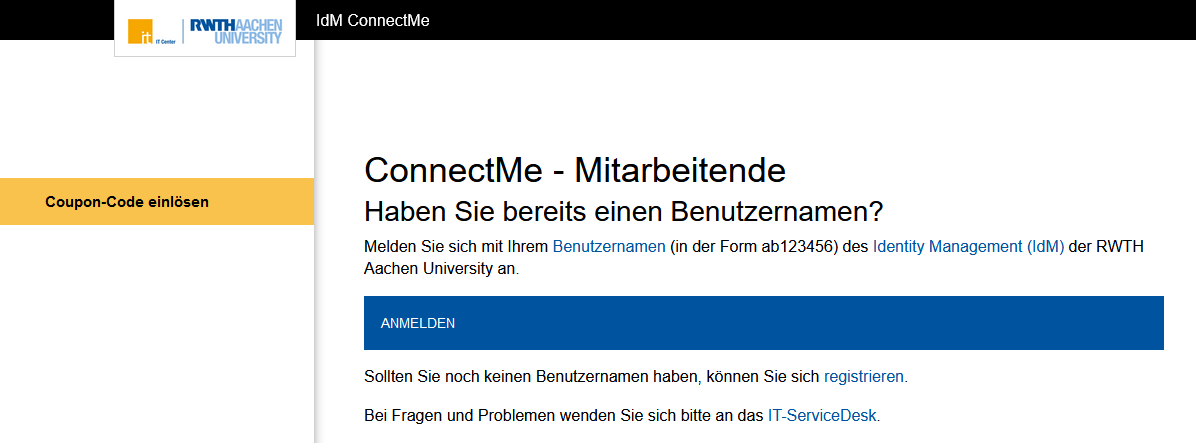Click "Sollten Sie noch keinen Benutzernamen haben" text
This screenshot has width=1196, height=443.
pyautogui.click(x=532, y=377)
